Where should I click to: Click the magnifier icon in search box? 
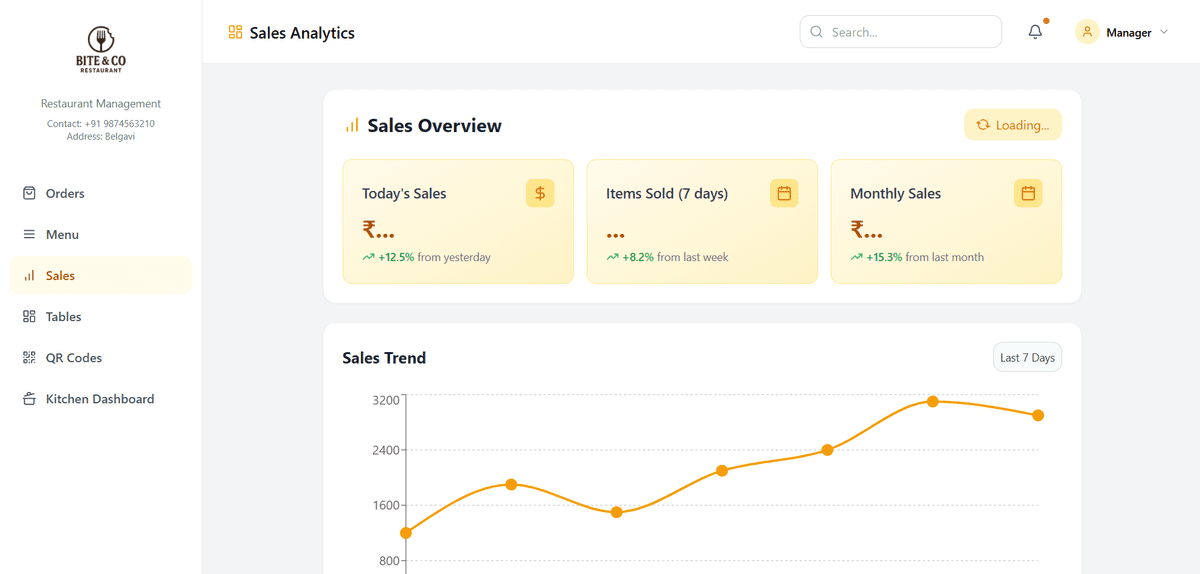click(x=817, y=32)
